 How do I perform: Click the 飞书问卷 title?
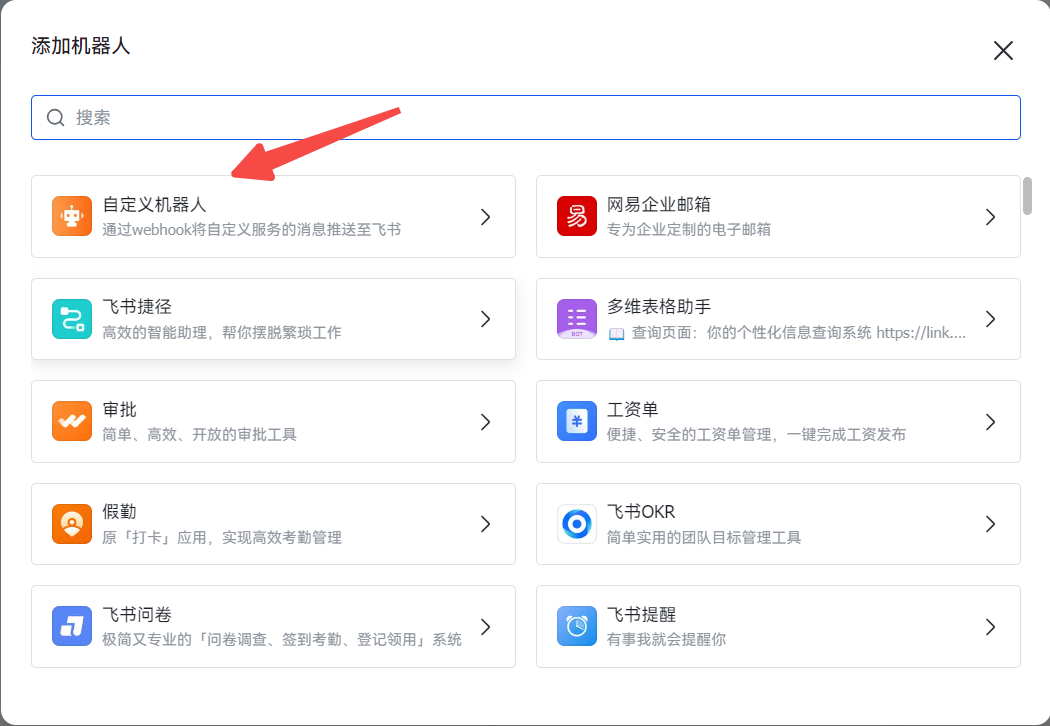click(x=137, y=614)
